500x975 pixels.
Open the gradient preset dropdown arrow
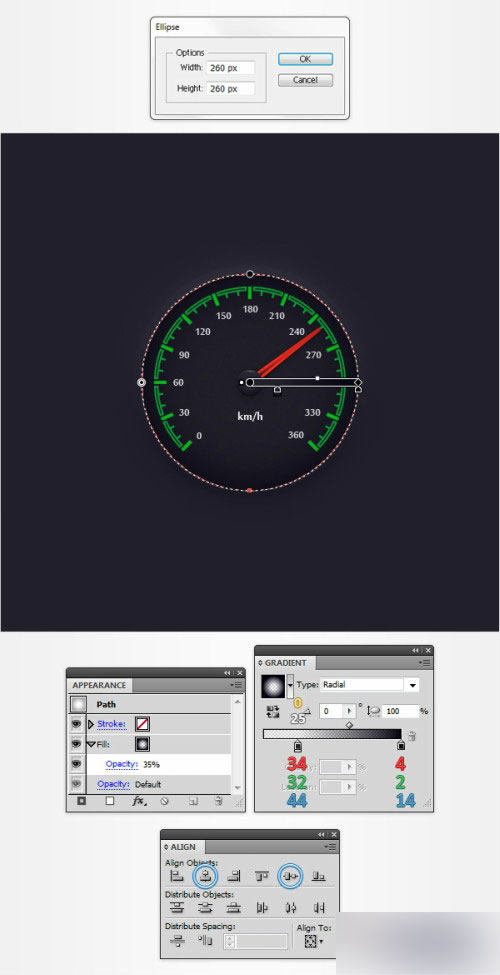[290, 686]
